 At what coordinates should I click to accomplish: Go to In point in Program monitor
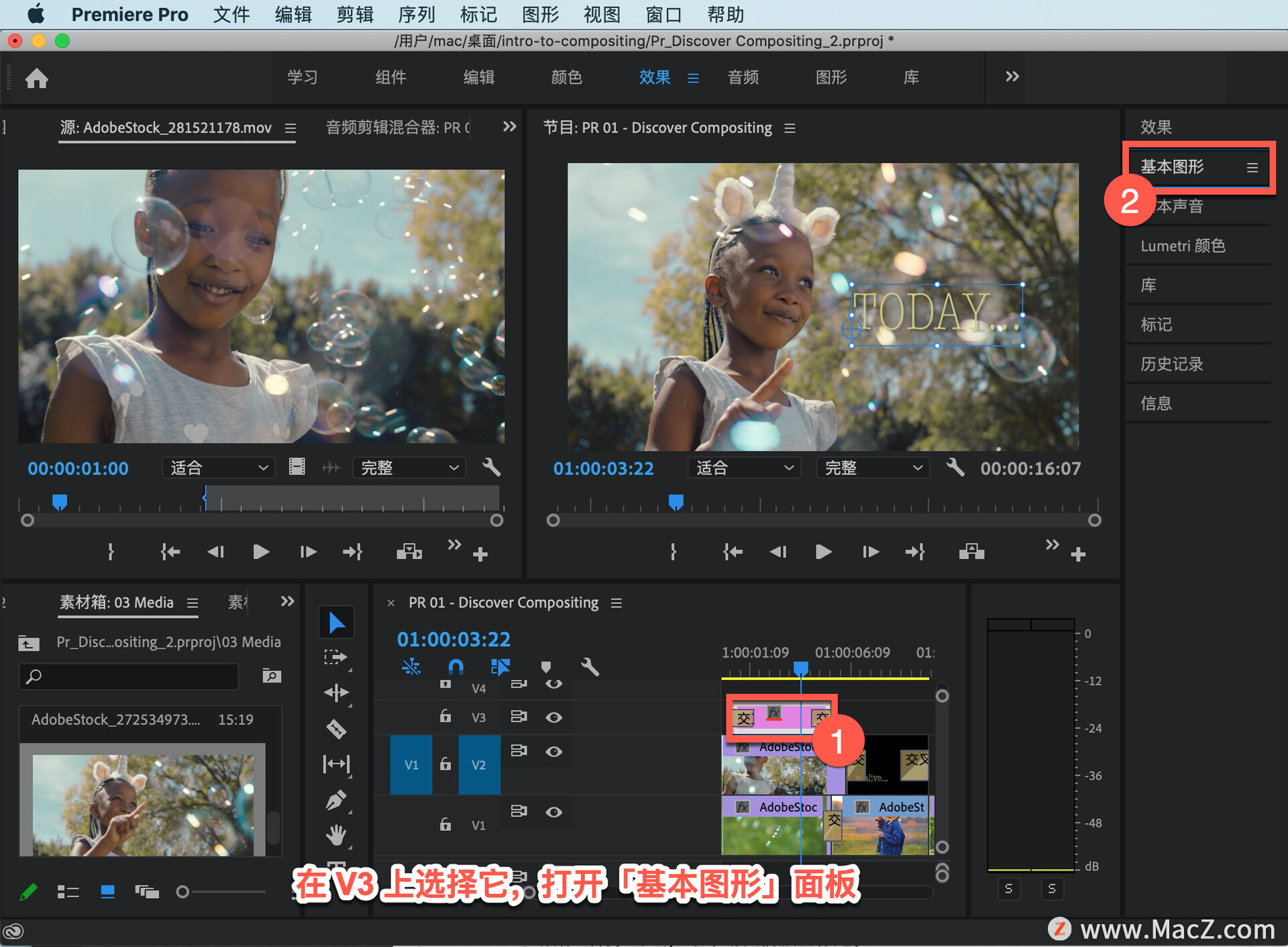(x=733, y=552)
